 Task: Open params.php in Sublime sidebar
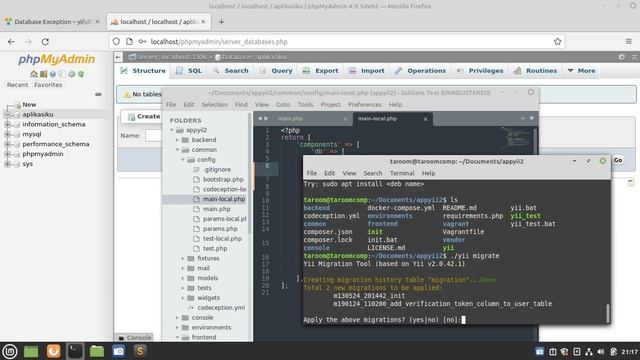click(220, 229)
